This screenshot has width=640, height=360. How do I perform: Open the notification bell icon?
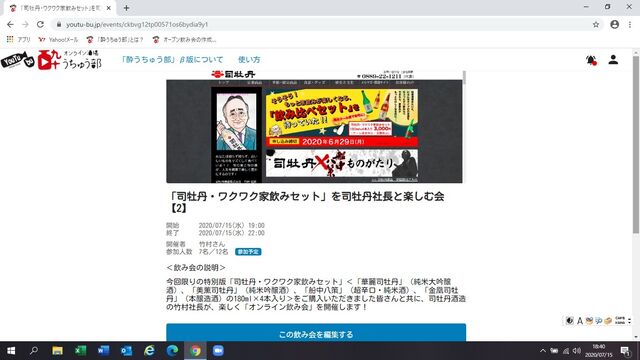point(591,60)
